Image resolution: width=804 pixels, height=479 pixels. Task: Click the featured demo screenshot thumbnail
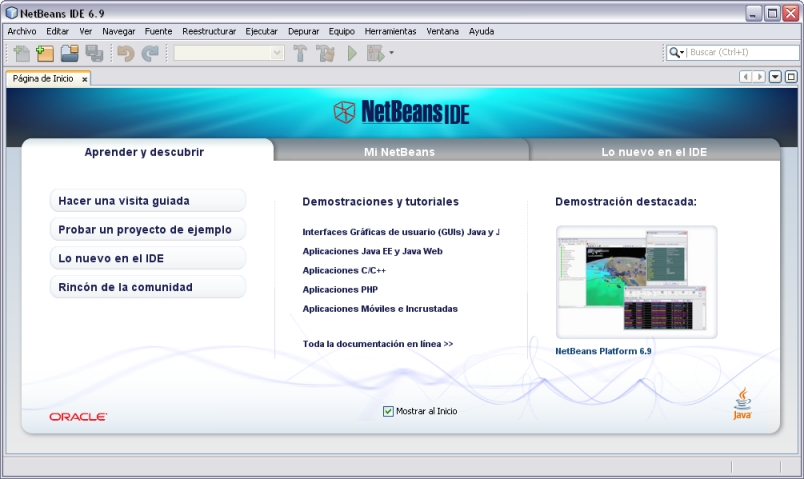pyautogui.click(x=636, y=282)
